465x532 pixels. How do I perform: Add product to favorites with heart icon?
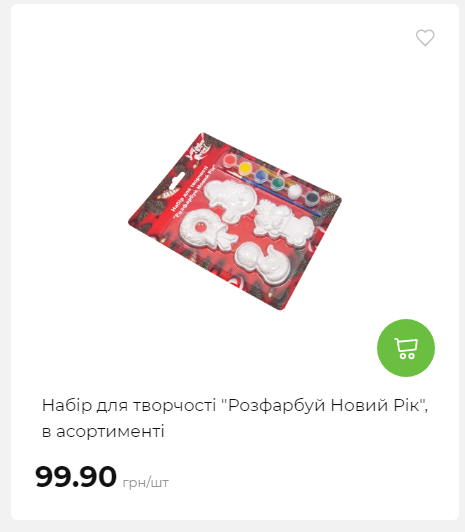tap(425, 37)
